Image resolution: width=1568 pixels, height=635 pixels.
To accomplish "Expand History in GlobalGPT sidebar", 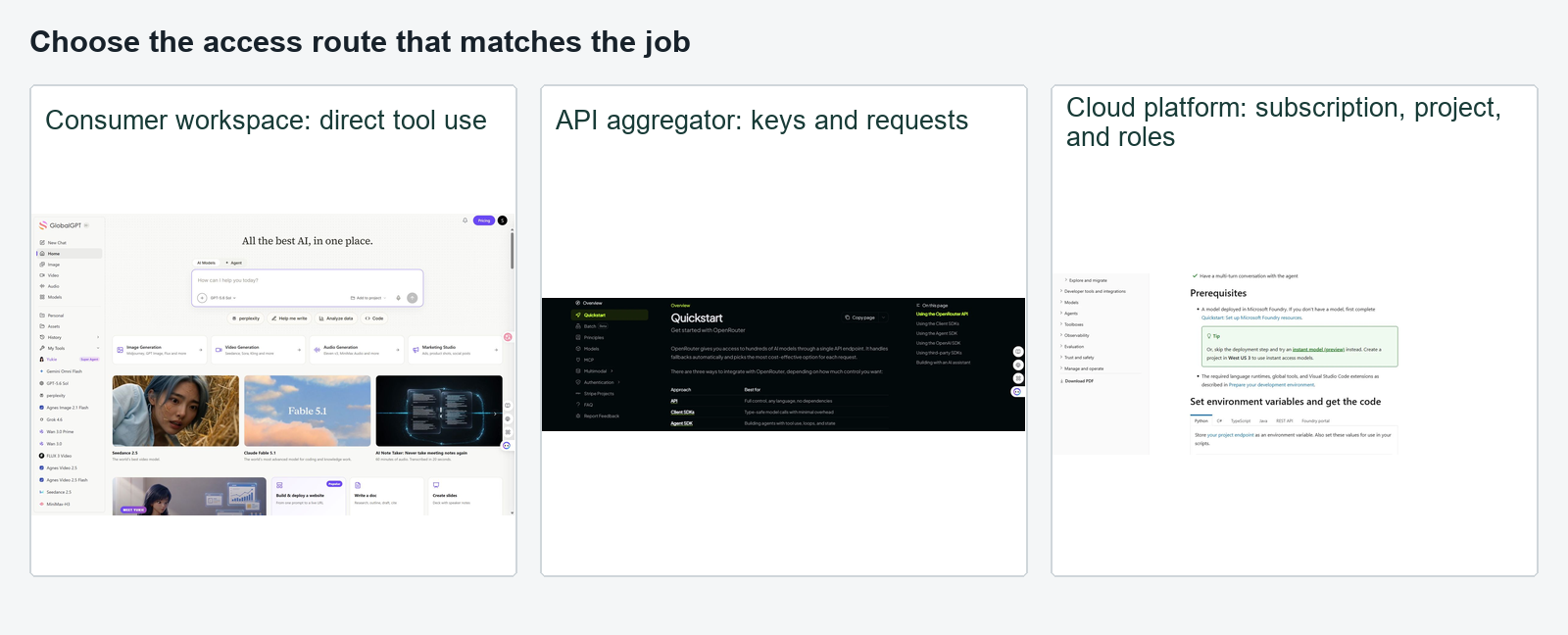I will click(x=69, y=337).
